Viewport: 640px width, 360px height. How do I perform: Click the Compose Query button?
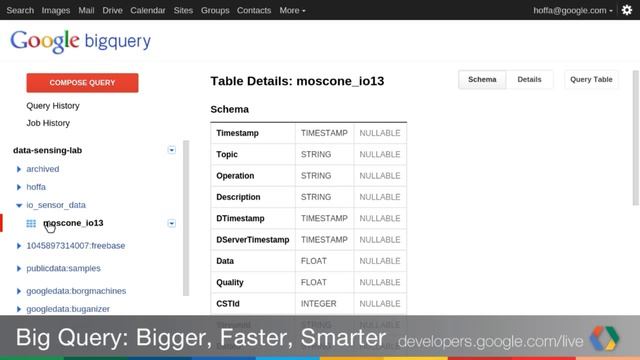pyautogui.click(x=82, y=83)
